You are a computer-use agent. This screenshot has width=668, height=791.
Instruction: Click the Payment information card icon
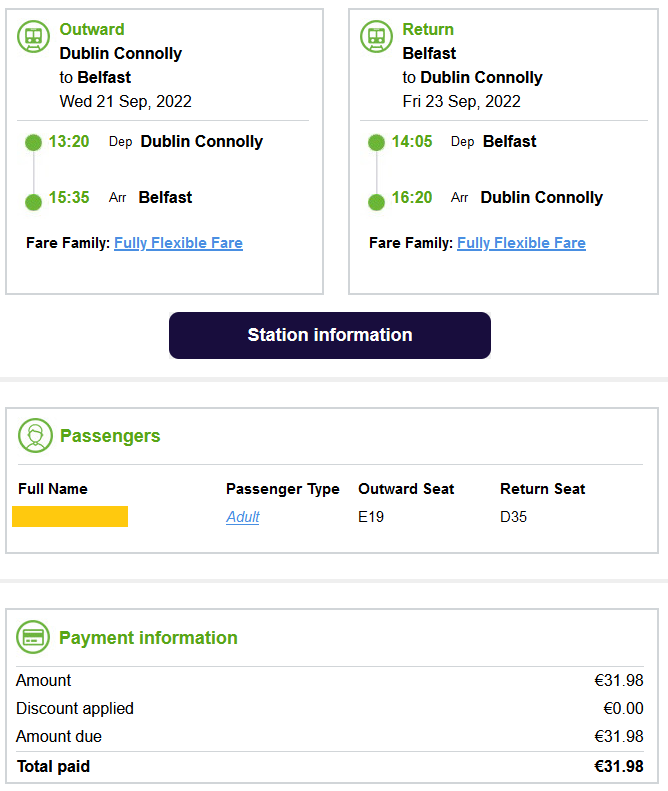pyautogui.click(x=34, y=637)
